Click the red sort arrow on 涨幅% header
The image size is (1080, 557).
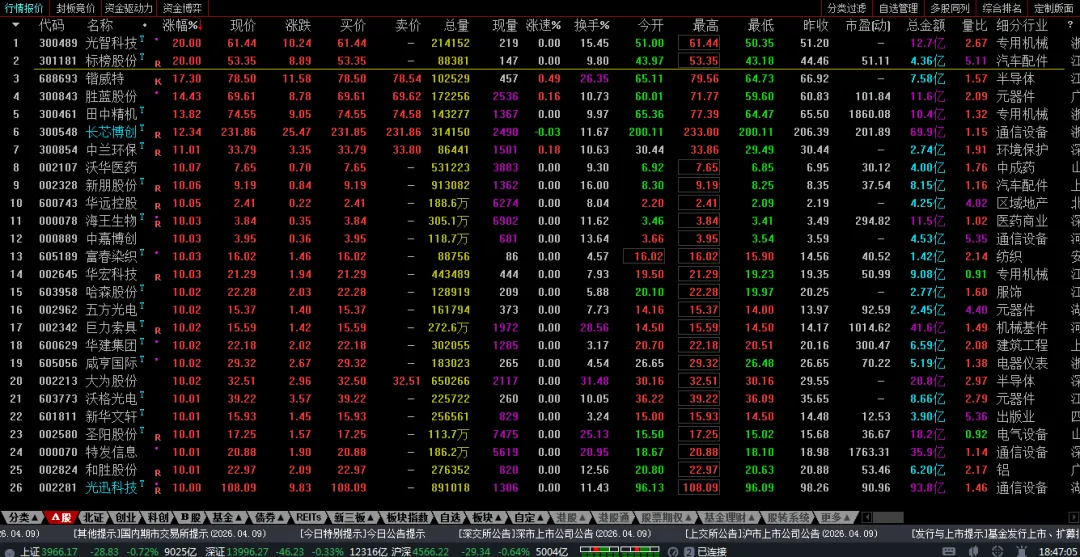200,26
